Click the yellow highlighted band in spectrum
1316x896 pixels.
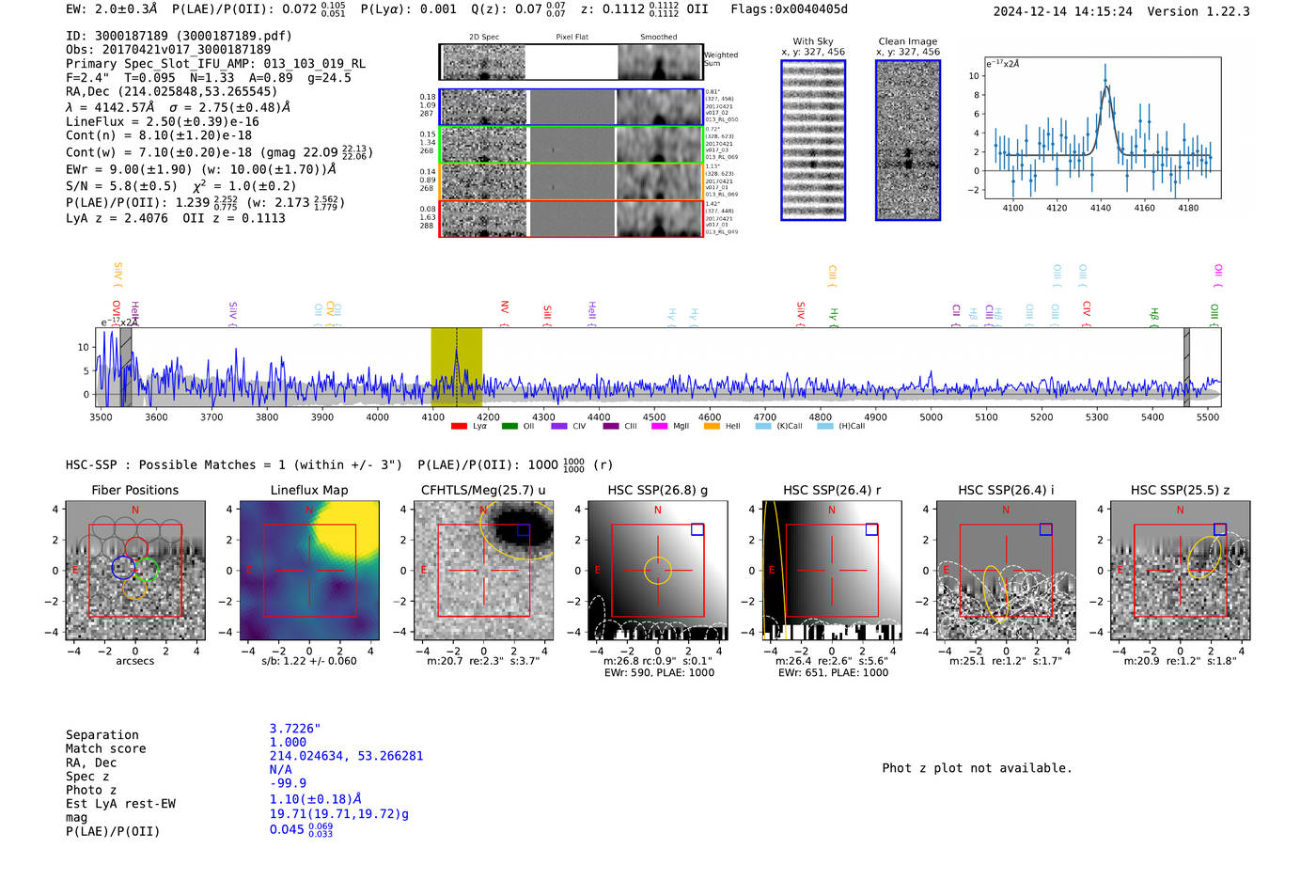pyautogui.click(x=457, y=367)
